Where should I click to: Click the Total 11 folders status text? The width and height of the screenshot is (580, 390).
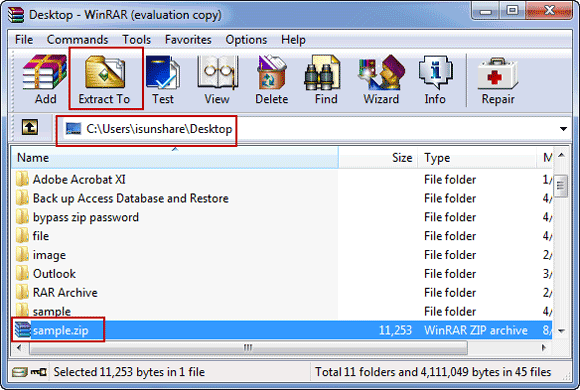pyautogui.click(x=433, y=371)
